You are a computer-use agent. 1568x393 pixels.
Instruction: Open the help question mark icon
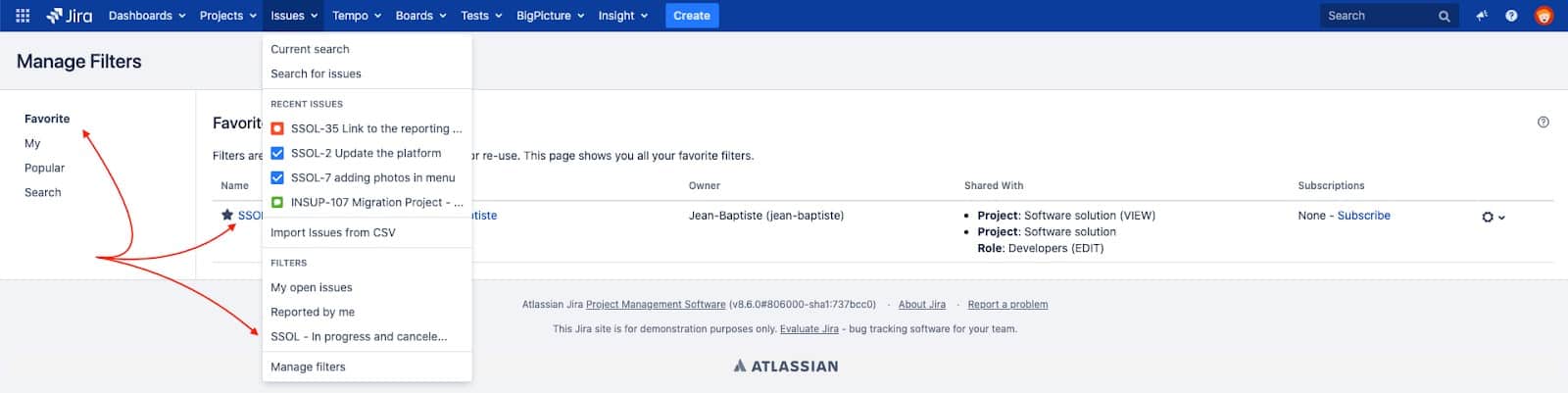click(x=1511, y=16)
